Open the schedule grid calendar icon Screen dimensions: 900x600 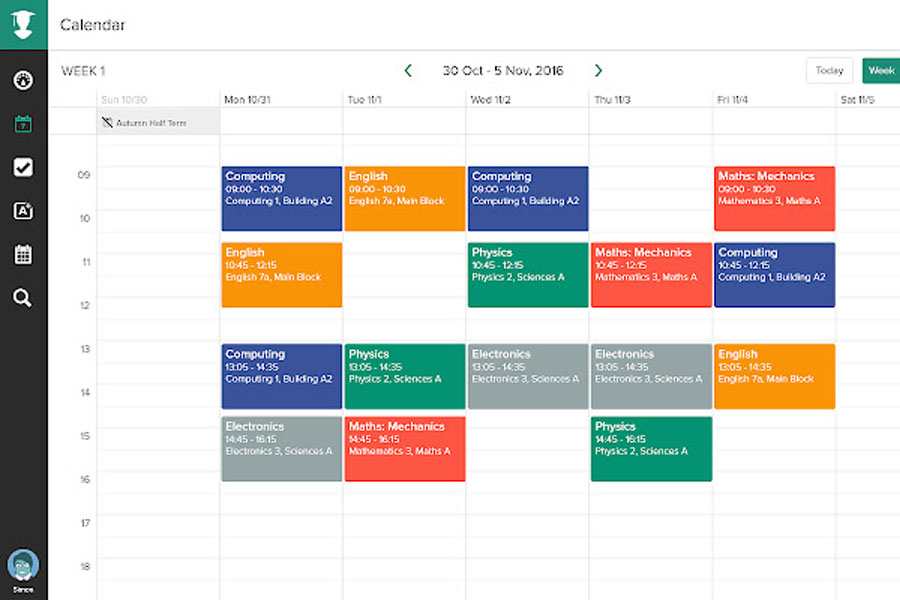coord(23,254)
